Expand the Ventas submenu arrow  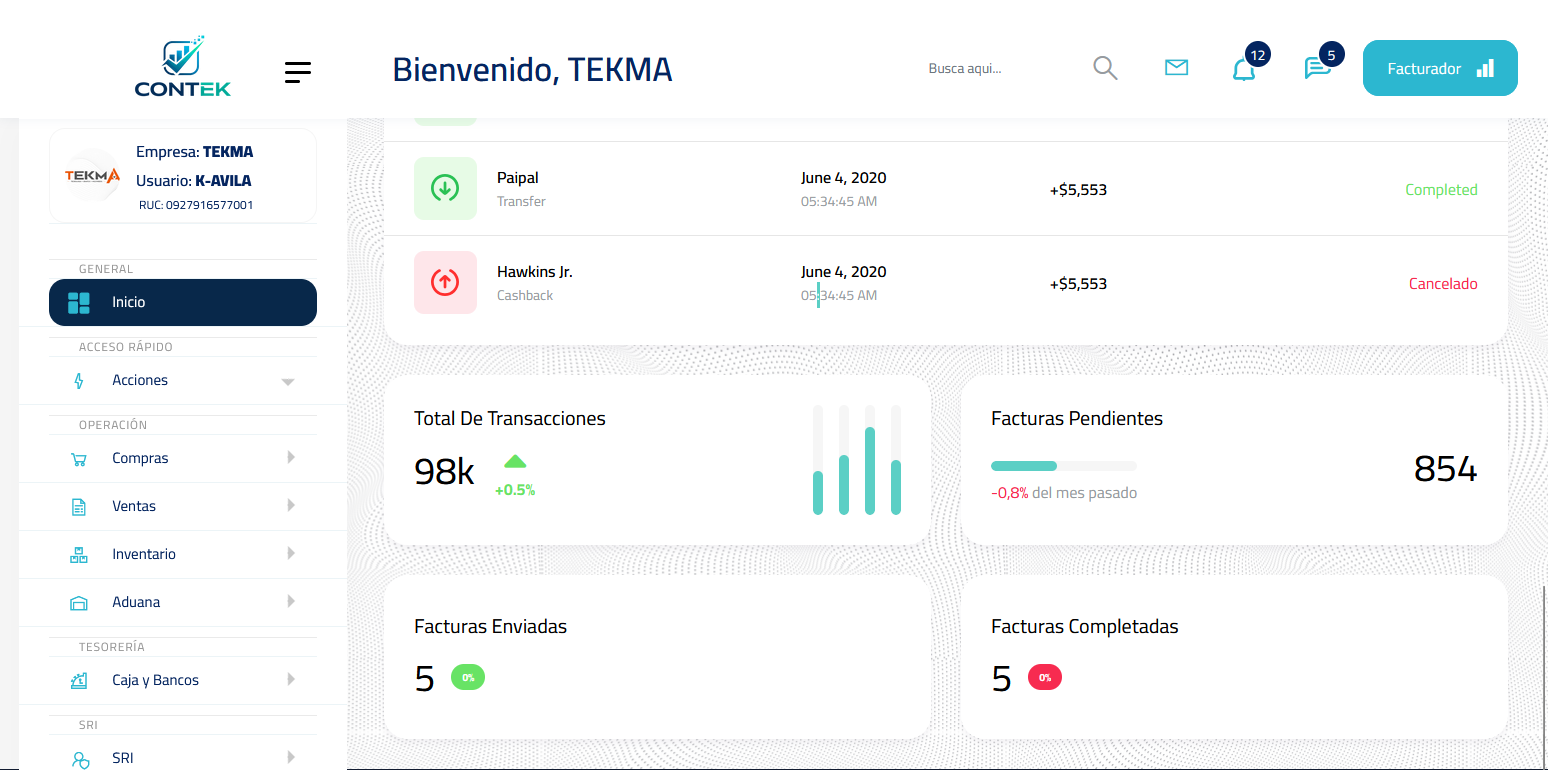point(291,506)
